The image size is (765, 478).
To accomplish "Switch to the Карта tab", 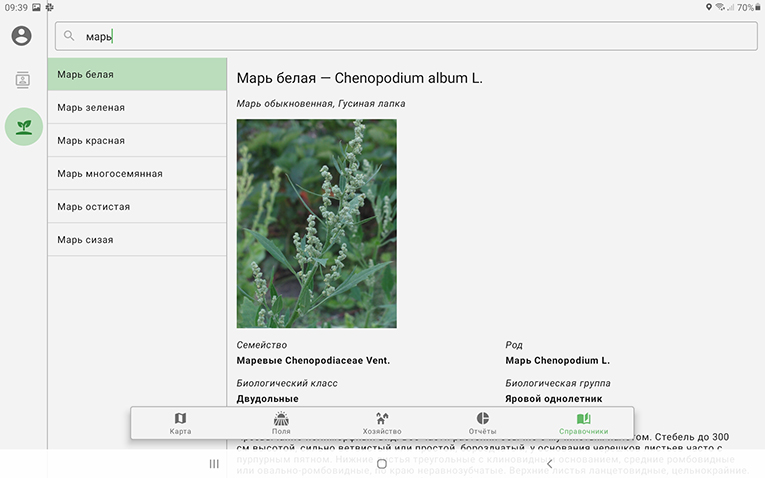I will [x=181, y=423].
